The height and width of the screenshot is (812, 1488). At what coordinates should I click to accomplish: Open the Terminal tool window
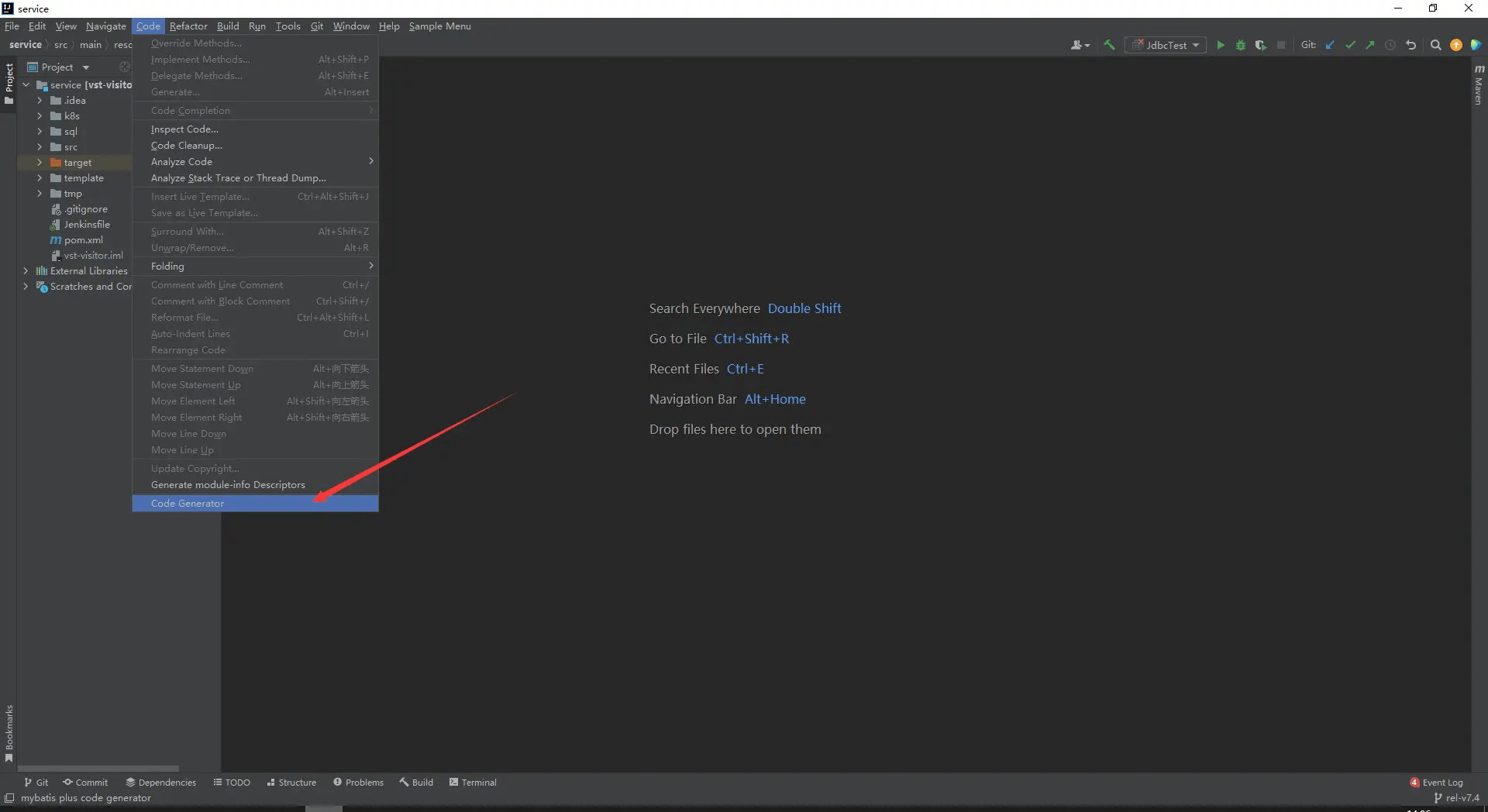[x=473, y=782]
